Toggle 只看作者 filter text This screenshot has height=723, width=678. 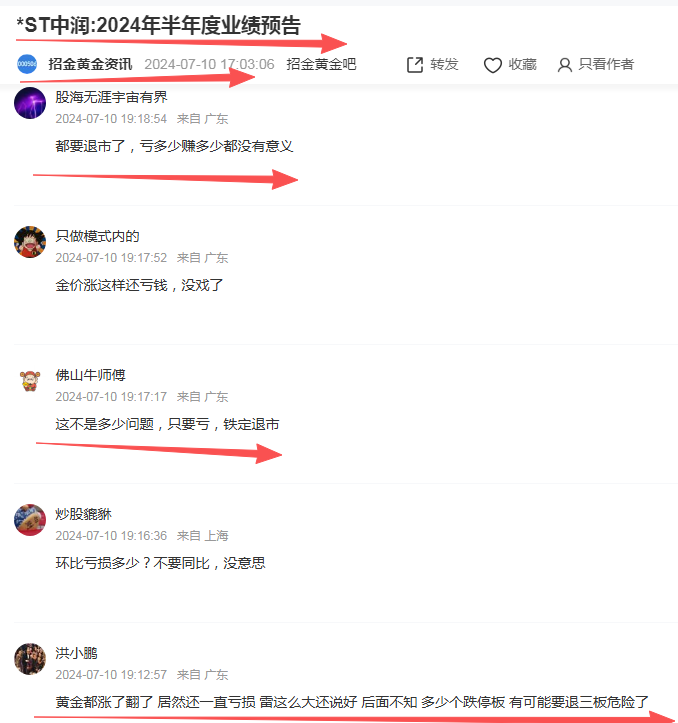606,64
